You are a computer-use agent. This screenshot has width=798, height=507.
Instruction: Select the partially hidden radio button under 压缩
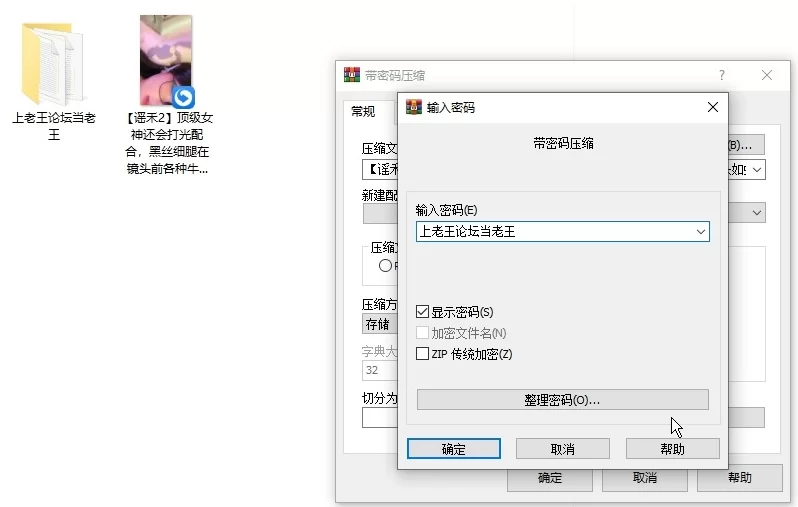click(385, 265)
